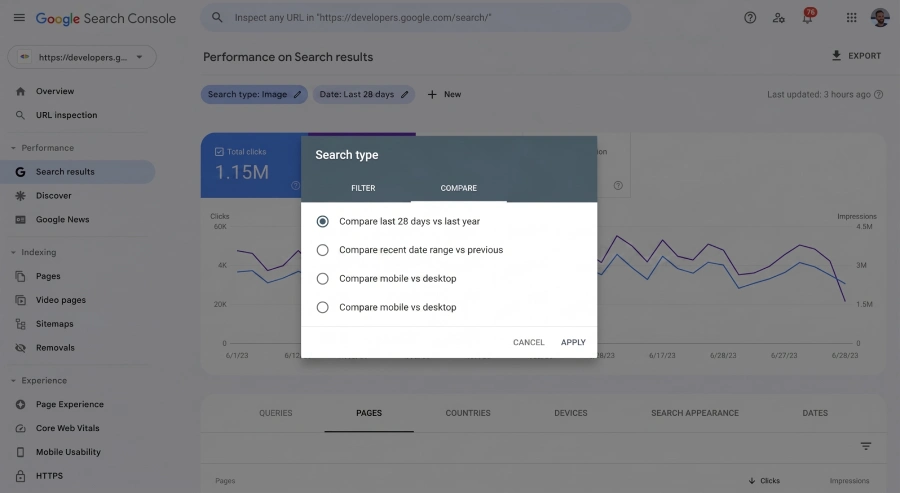Open the account profile avatar
The image size is (900, 493).
[880, 18]
